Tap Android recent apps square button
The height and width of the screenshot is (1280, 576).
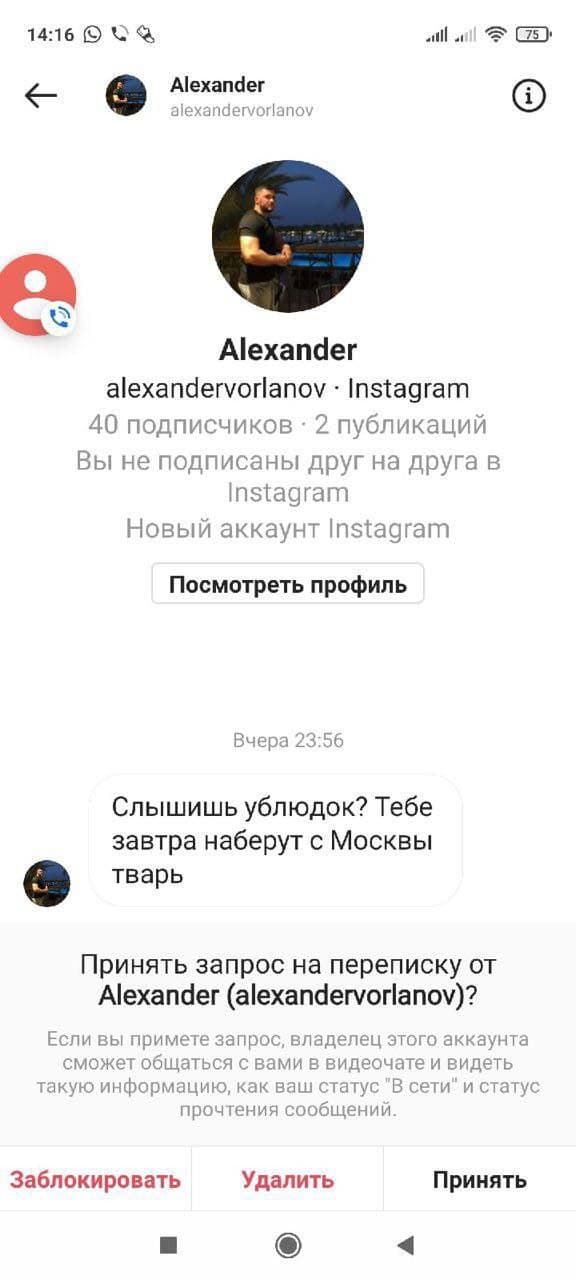(169, 1245)
